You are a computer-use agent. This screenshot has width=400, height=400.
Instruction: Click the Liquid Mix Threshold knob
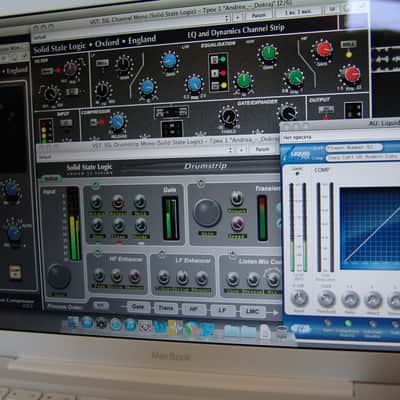(x=326, y=299)
